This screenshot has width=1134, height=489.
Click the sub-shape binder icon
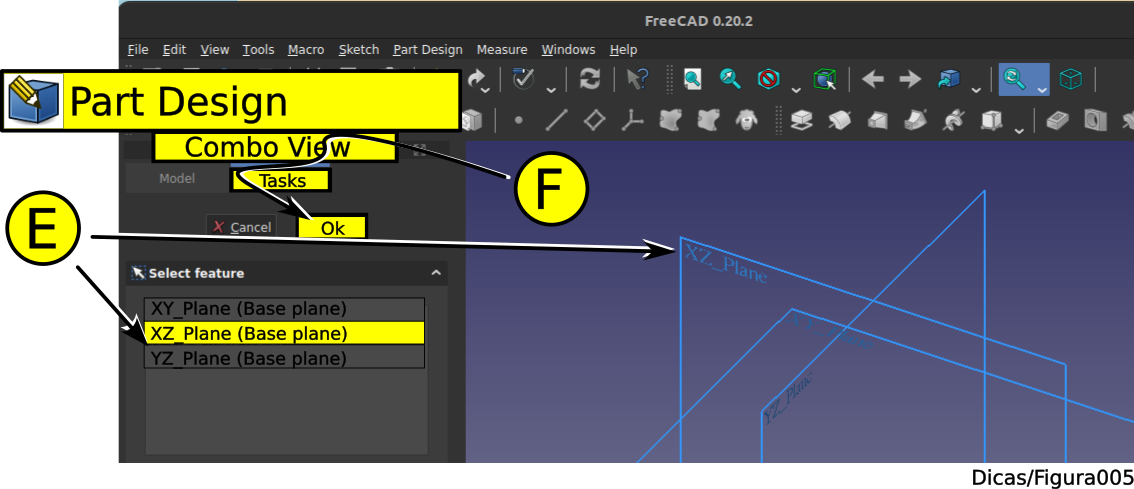tap(709, 120)
